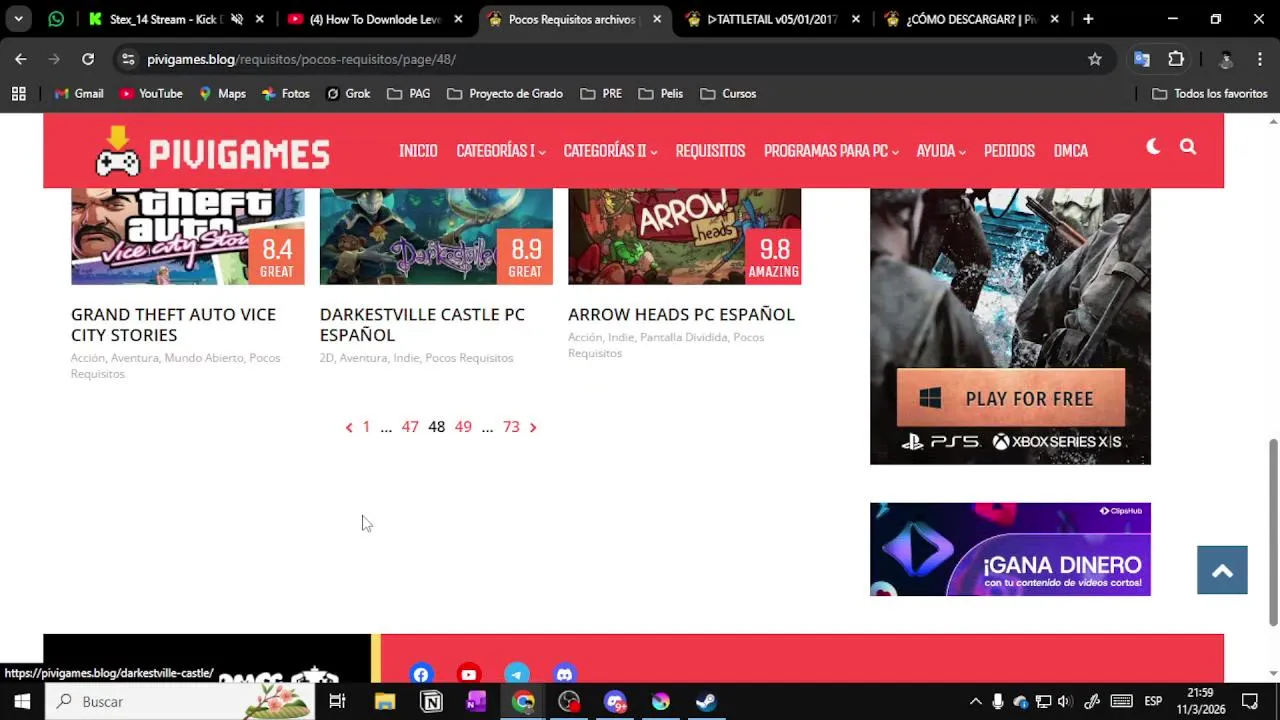
Task: Switch to the TATTLETAIL tab
Action: pyautogui.click(x=772, y=19)
